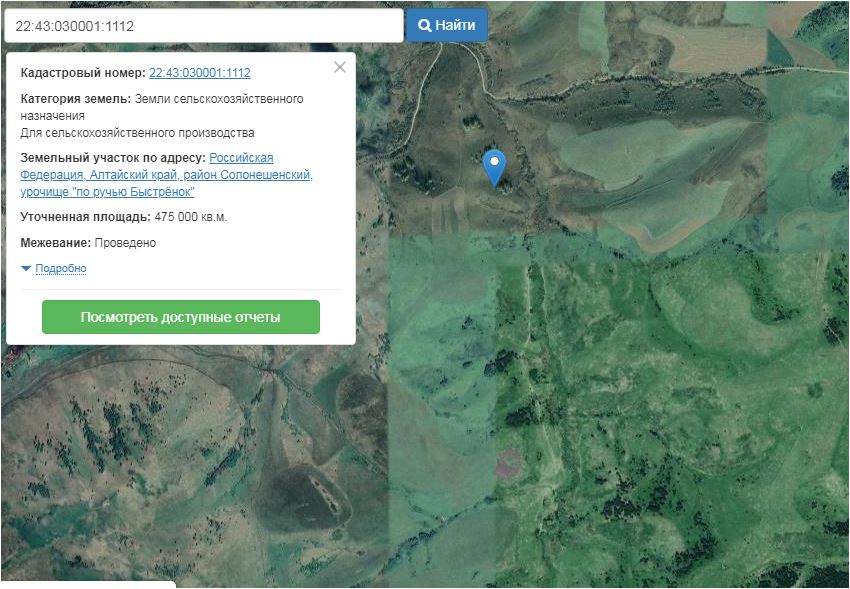The image size is (850, 589).
Task: Click the magnifier icon in the Найти button
Action: tap(424, 26)
